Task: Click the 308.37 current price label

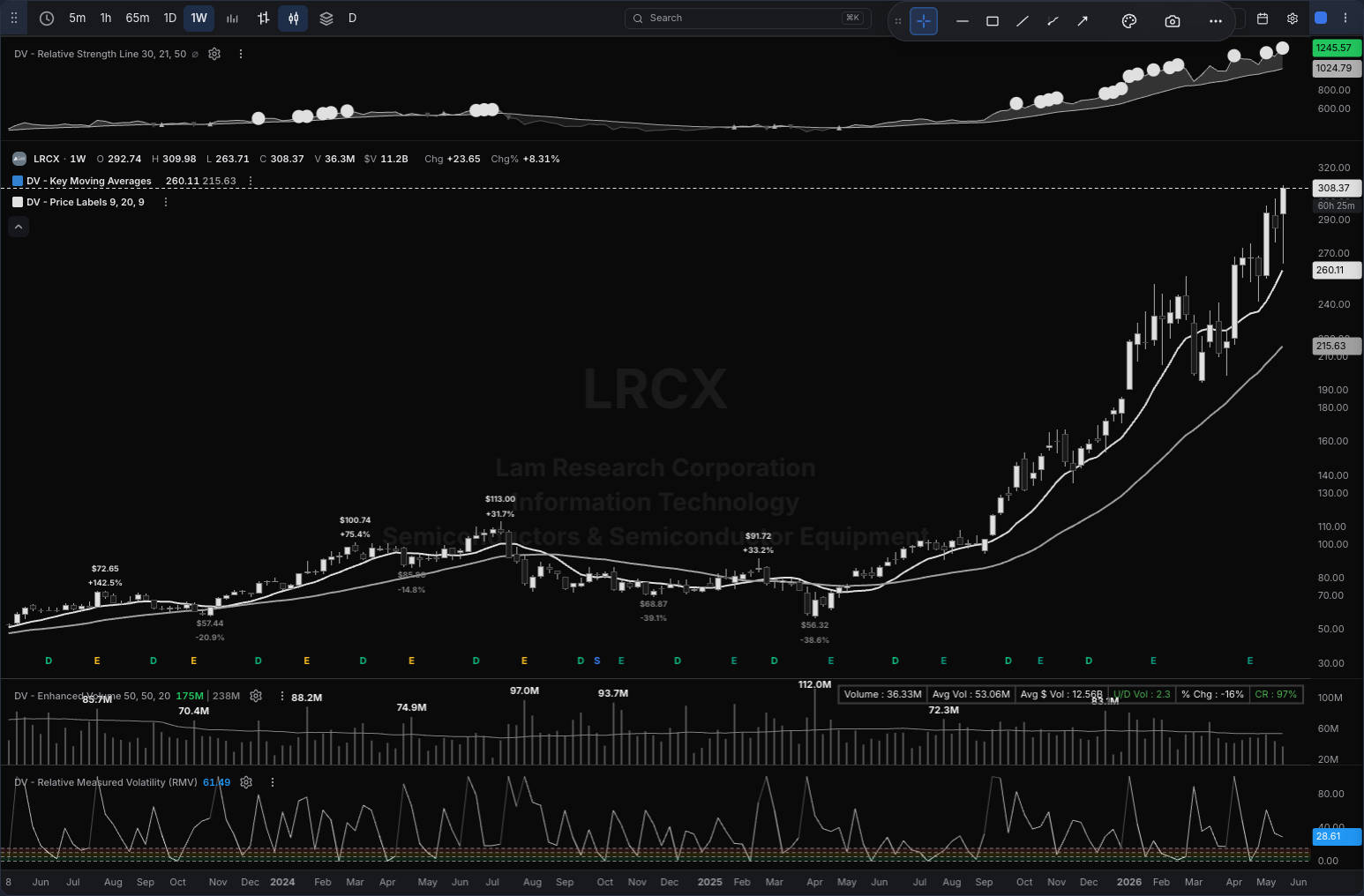Action: click(x=1338, y=188)
